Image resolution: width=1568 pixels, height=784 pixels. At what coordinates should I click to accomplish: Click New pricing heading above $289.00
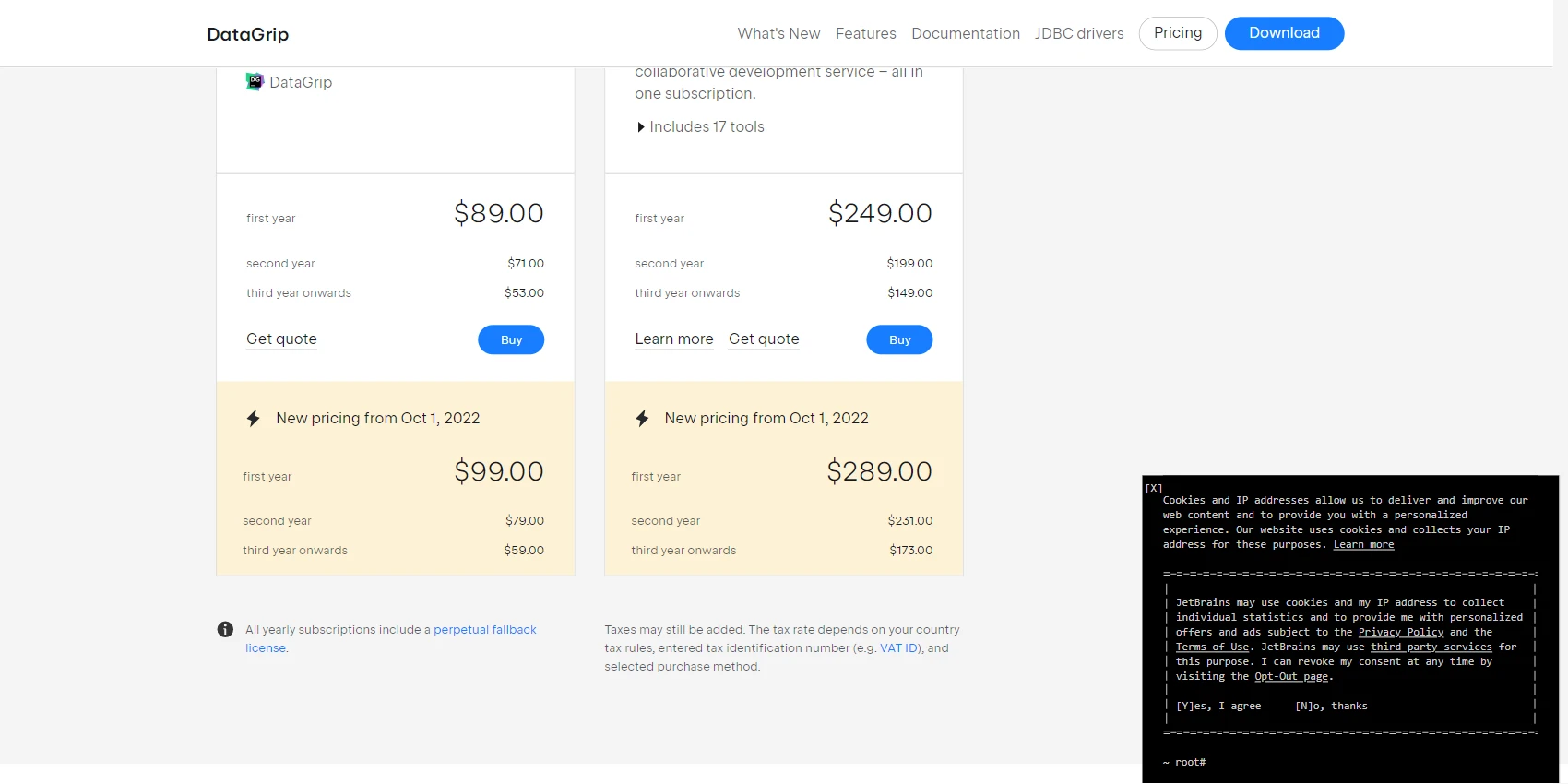[766, 419]
